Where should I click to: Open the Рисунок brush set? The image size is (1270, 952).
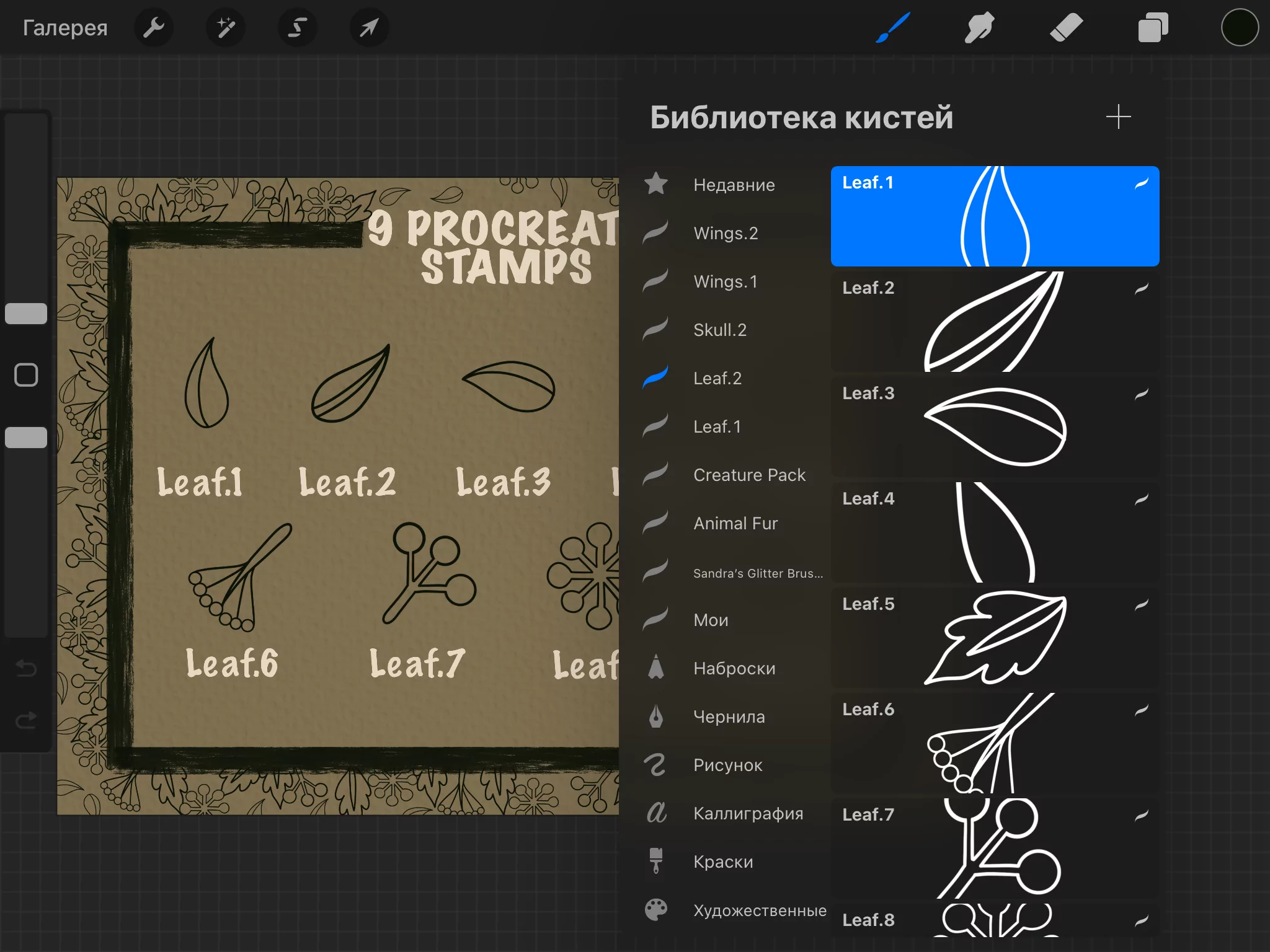click(x=734, y=765)
